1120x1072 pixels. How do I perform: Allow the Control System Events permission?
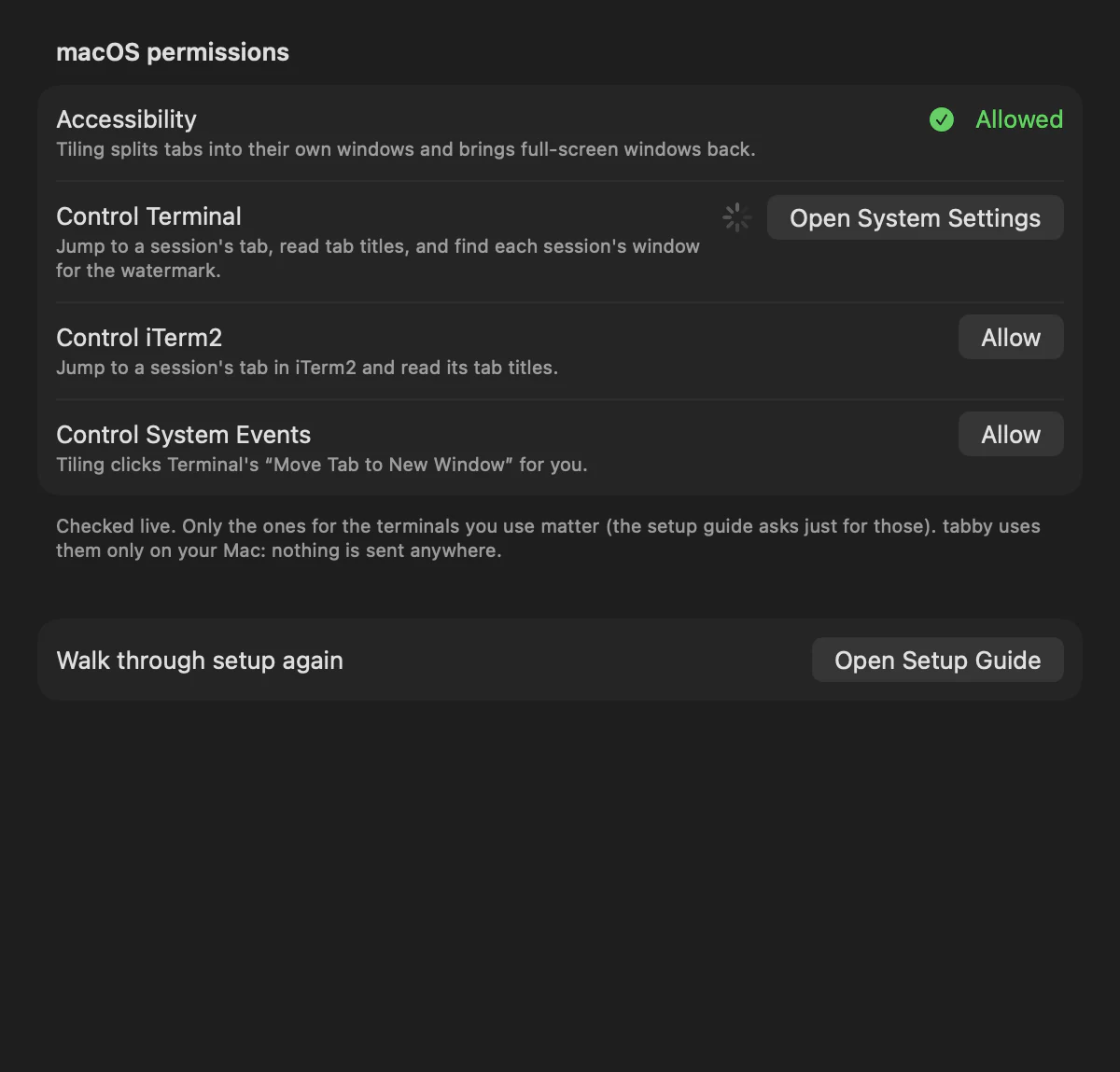1011,434
